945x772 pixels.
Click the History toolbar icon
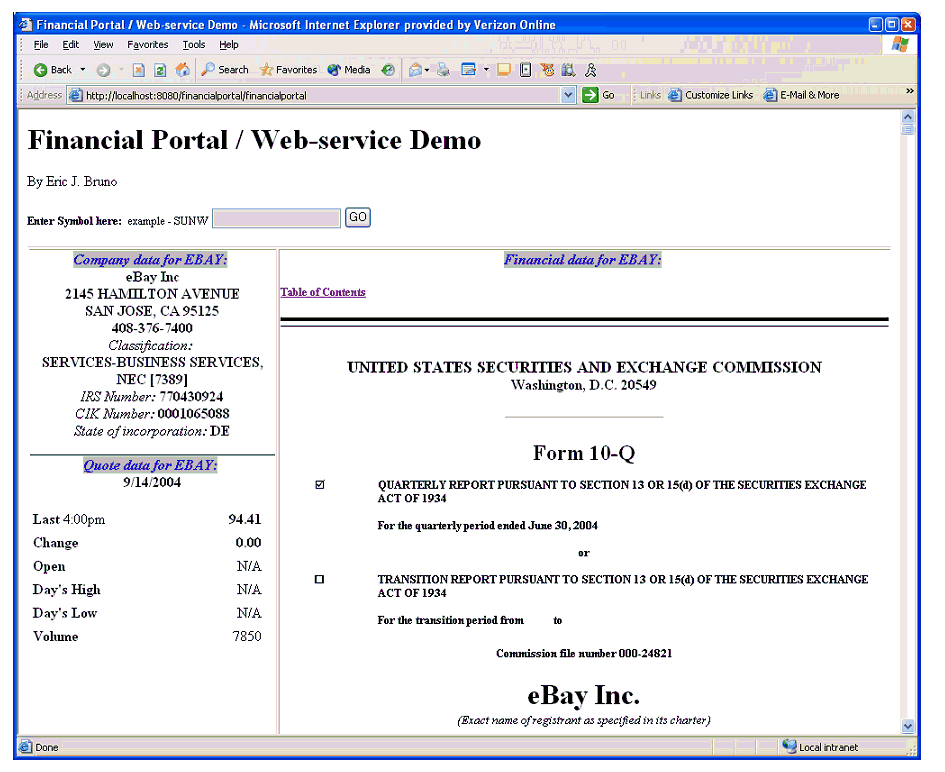click(x=388, y=70)
